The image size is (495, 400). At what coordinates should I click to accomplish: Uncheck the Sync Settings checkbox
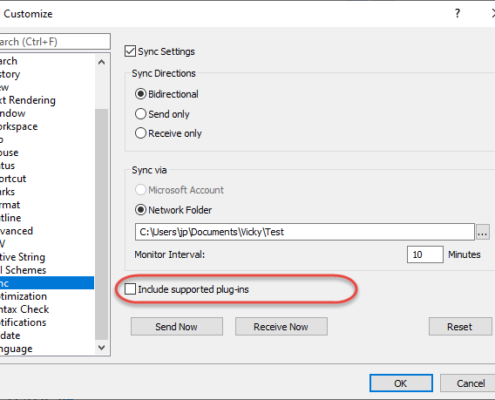coord(130,52)
